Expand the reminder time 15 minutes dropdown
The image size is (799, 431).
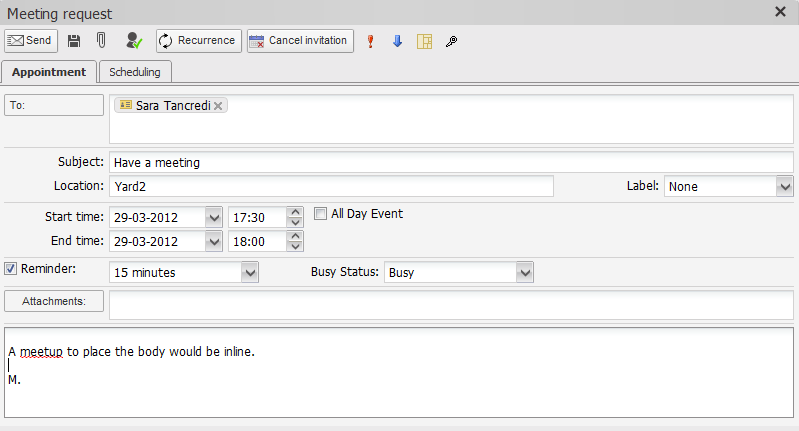(250, 272)
